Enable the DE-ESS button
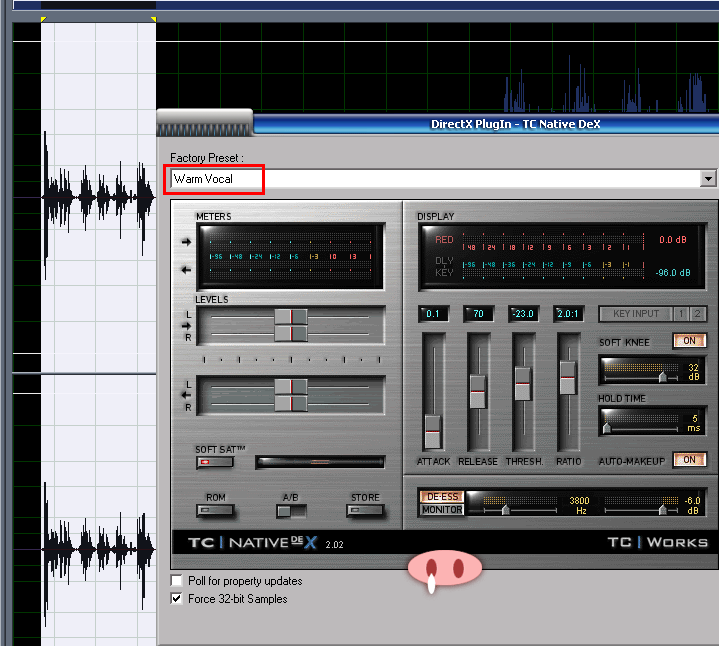Image resolution: width=719 pixels, height=646 pixels. 442,497
